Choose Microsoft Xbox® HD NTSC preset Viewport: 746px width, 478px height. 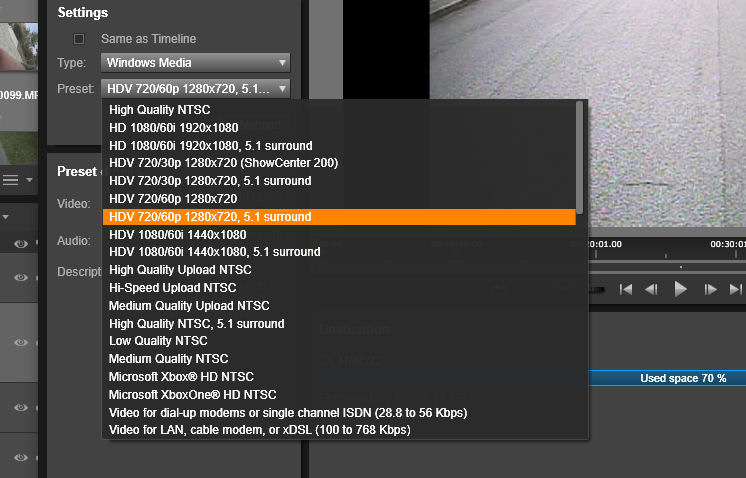pos(181,377)
